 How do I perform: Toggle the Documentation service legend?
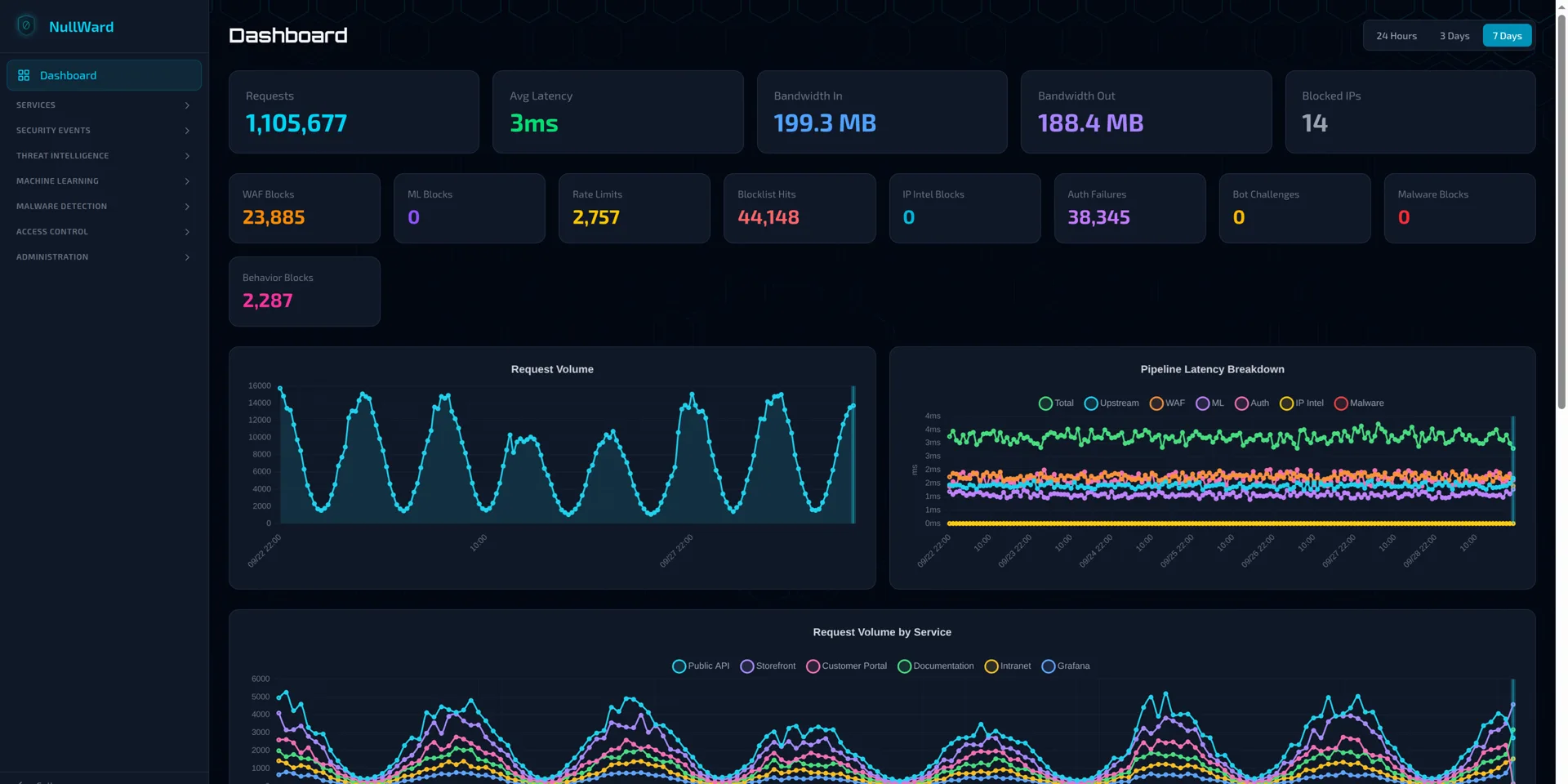point(936,666)
